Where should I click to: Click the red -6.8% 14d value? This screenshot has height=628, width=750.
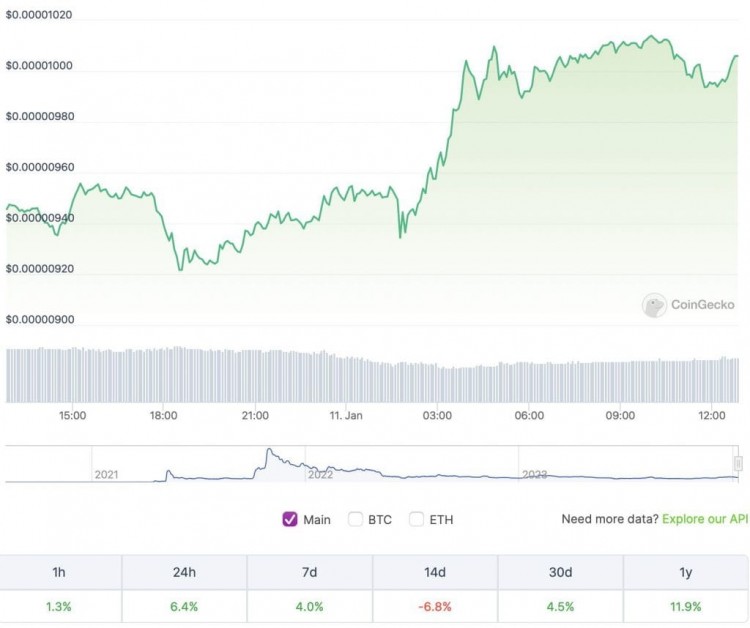pyautogui.click(x=435, y=606)
